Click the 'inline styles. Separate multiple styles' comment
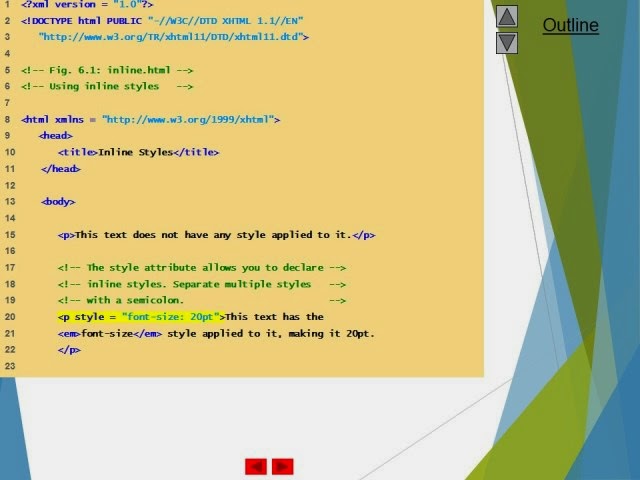This screenshot has width=640, height=480. click(202, 284)
